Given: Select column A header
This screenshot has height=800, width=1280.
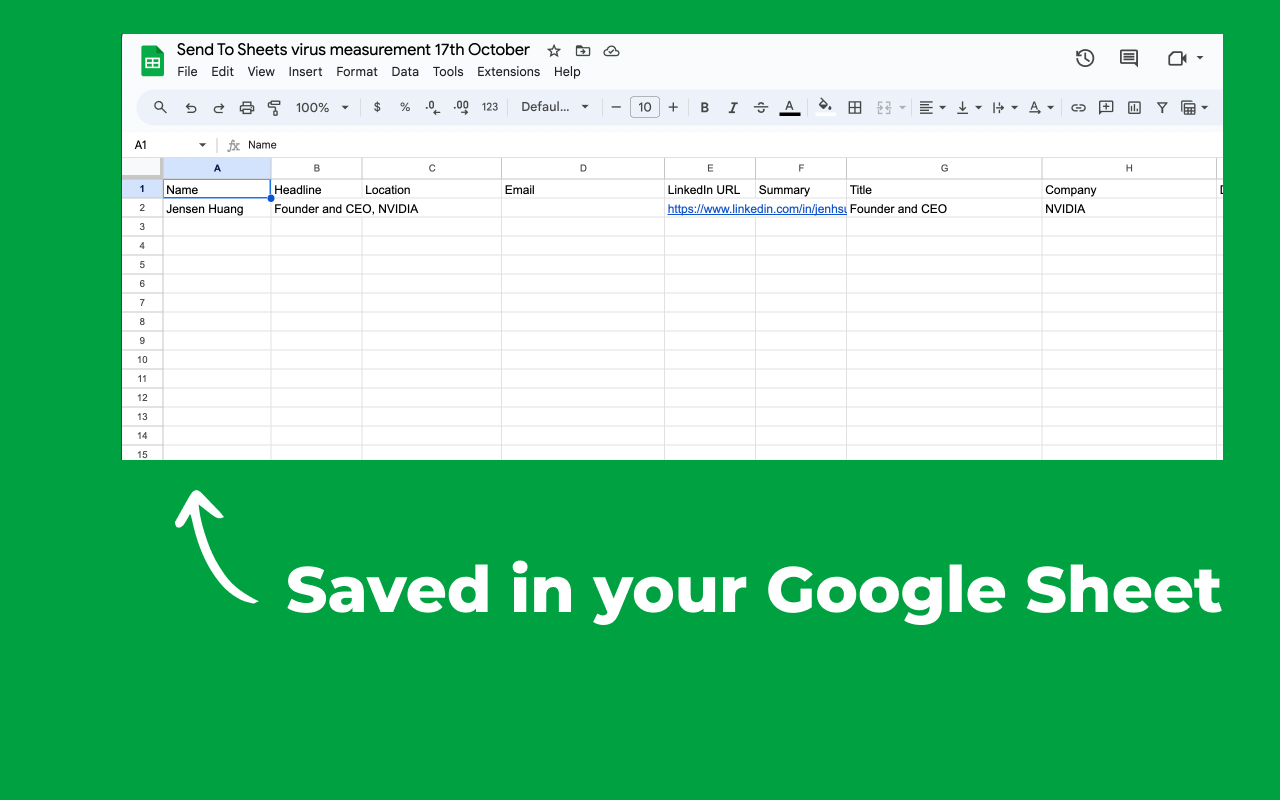Looking at the screenshot, I should [x=217, y=168].
